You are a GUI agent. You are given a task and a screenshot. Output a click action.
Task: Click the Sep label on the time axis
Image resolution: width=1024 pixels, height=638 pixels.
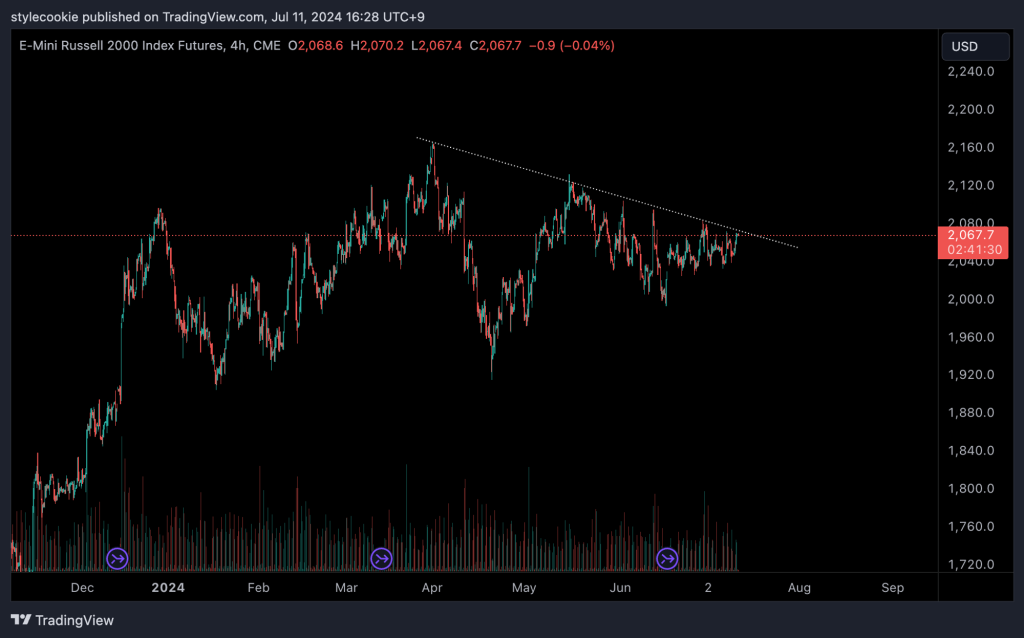pyautogui.click(x=892, y=588)
